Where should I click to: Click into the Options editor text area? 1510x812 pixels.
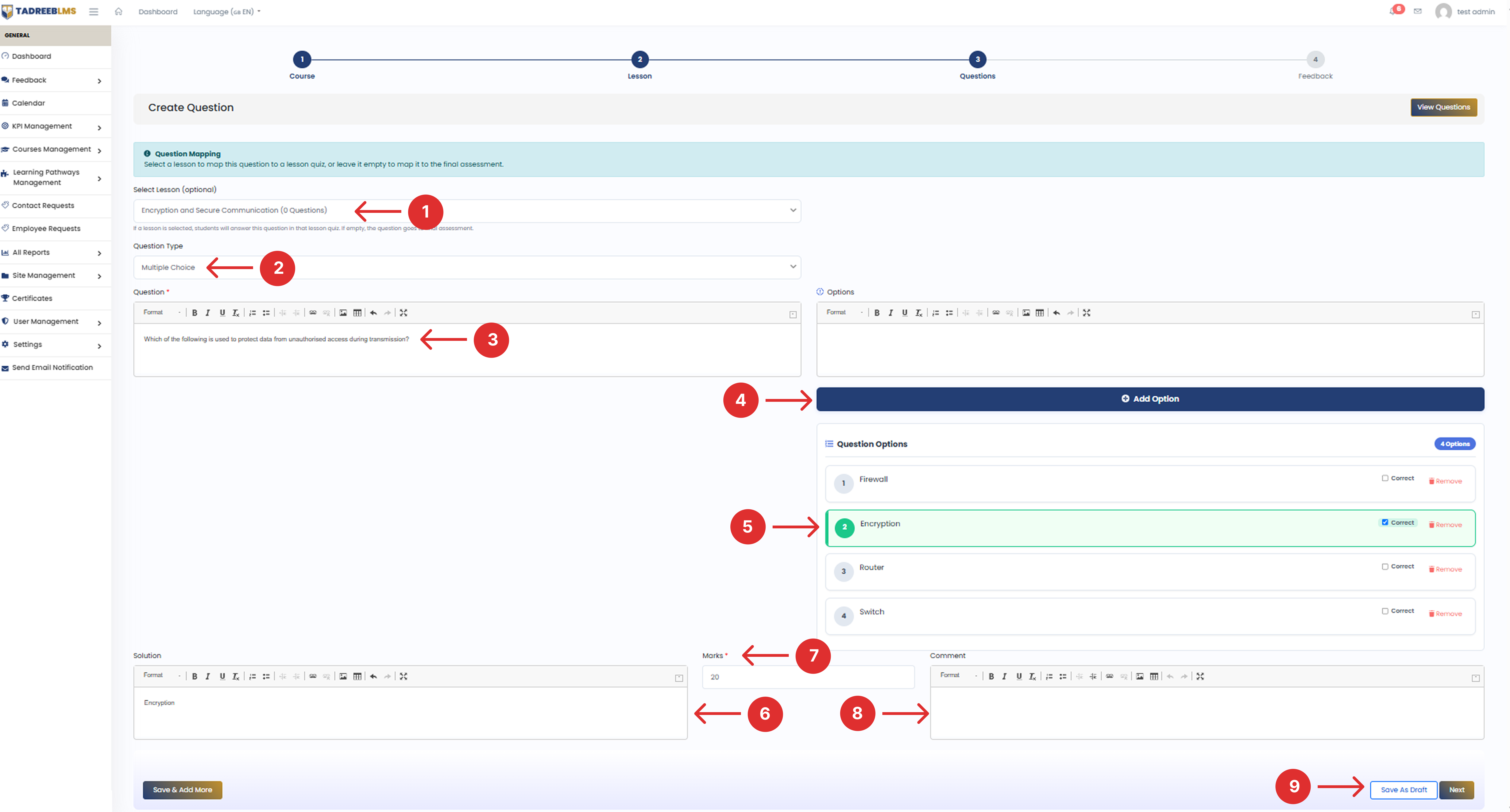(1150, 349)
